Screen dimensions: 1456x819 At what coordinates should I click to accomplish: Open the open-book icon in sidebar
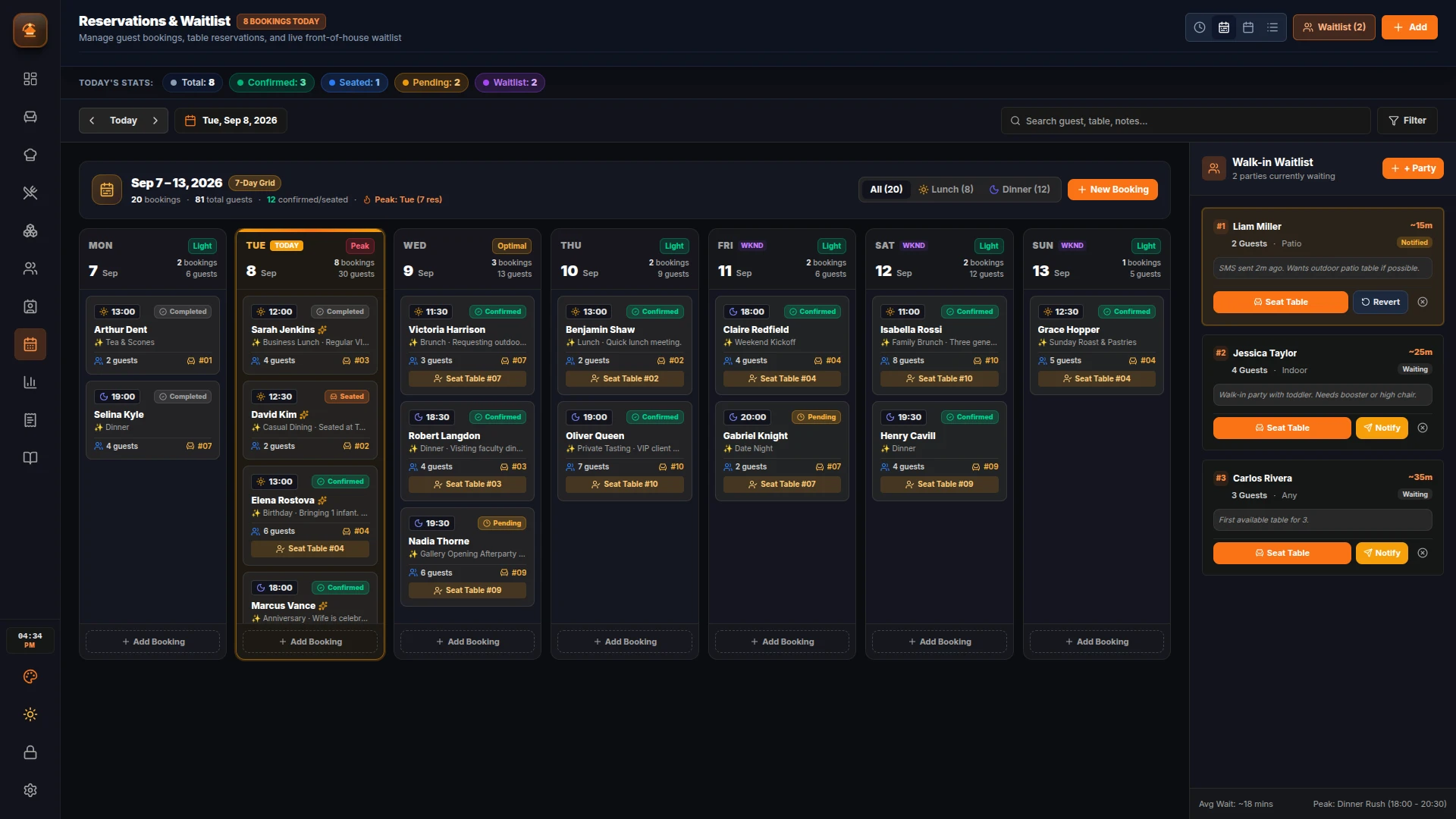[30, 458]
